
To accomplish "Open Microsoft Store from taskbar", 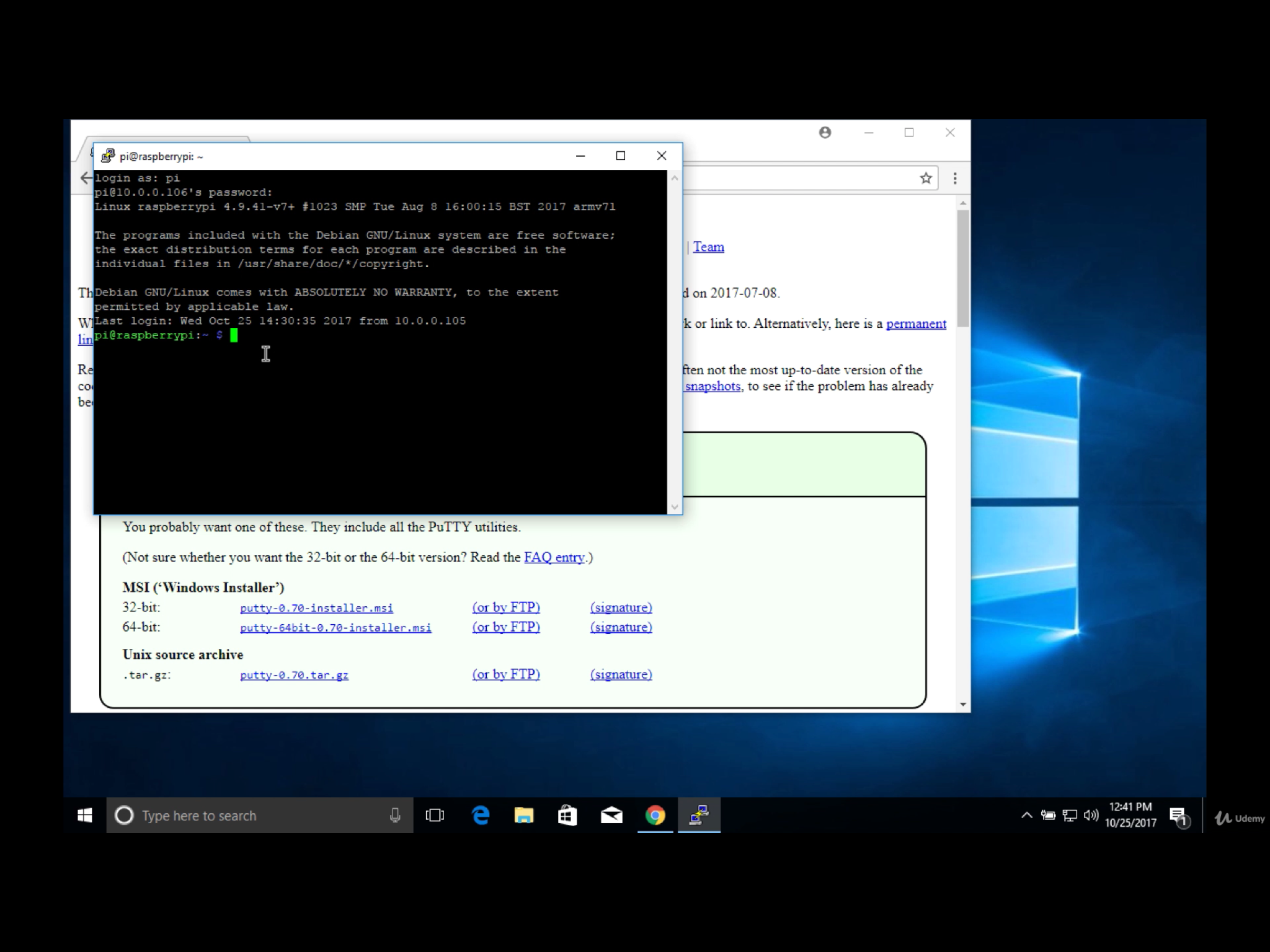I will (x=567, y=815).
